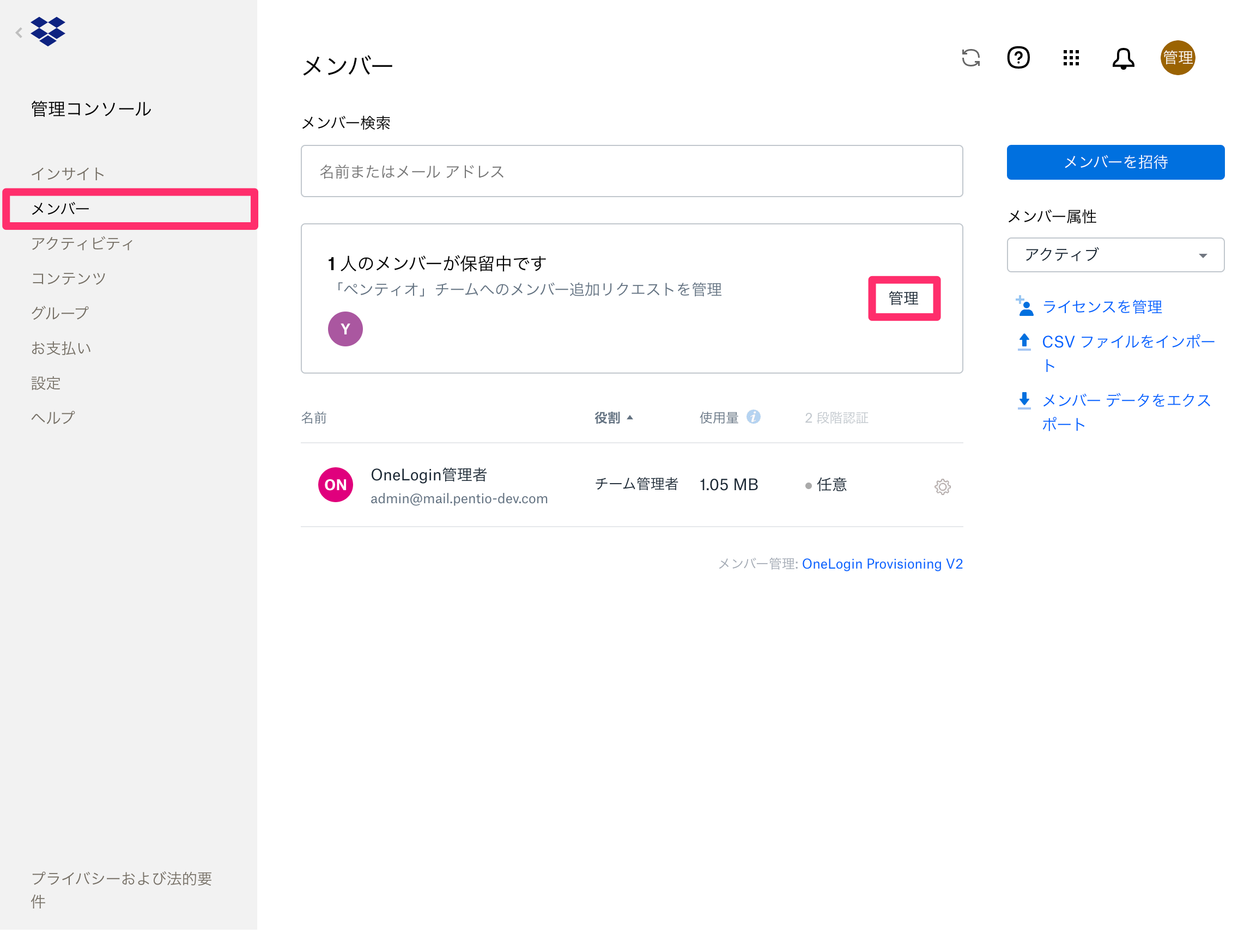Click the チーム管理者 role cell
1238x952 pixels.
[x=636, y=484]
